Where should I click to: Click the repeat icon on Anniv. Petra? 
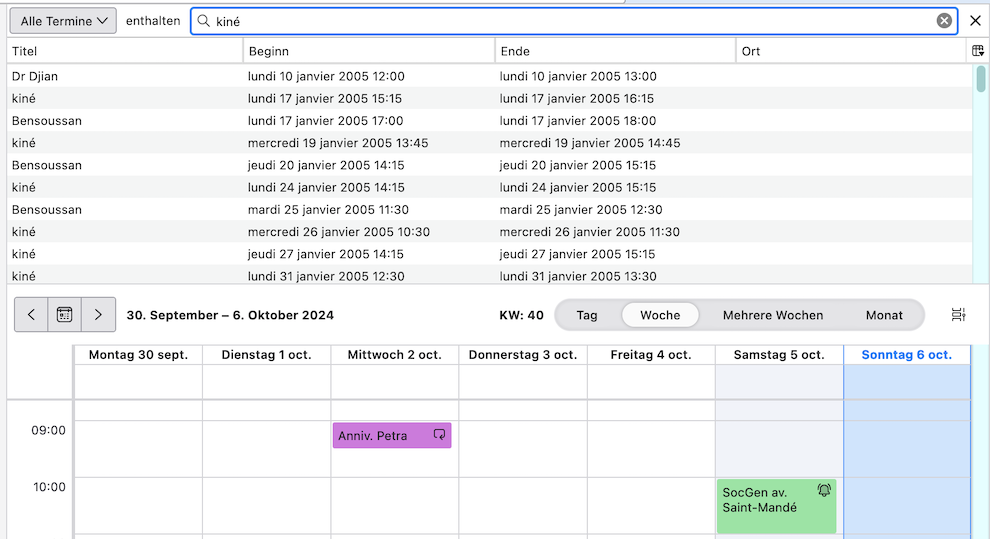pyautogui.click(x=438, y=435)
